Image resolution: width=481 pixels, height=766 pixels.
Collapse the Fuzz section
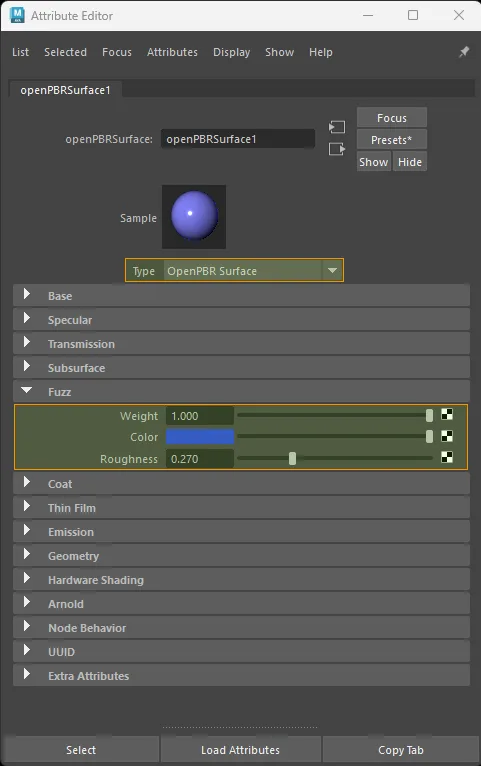point(241,391)
